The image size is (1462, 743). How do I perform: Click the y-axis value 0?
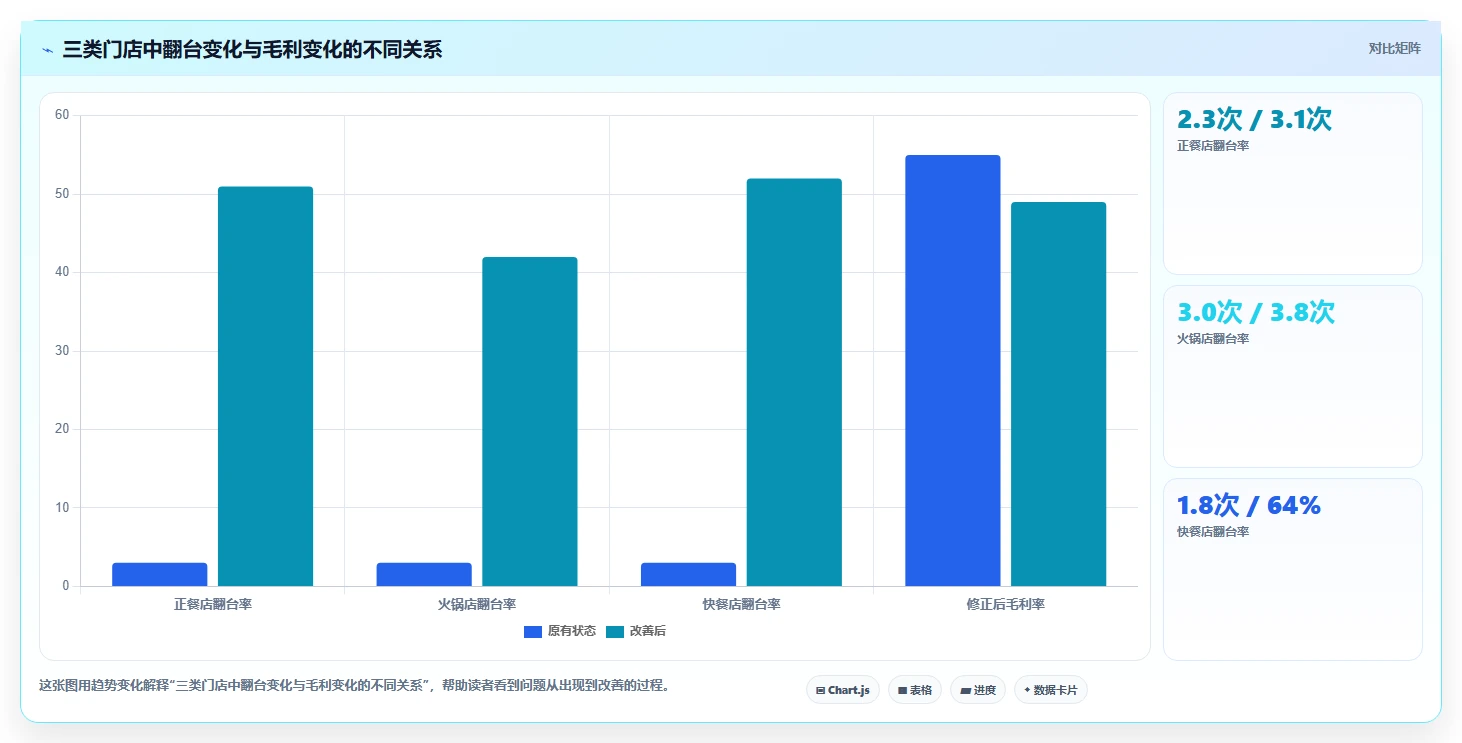click(66, 586)
